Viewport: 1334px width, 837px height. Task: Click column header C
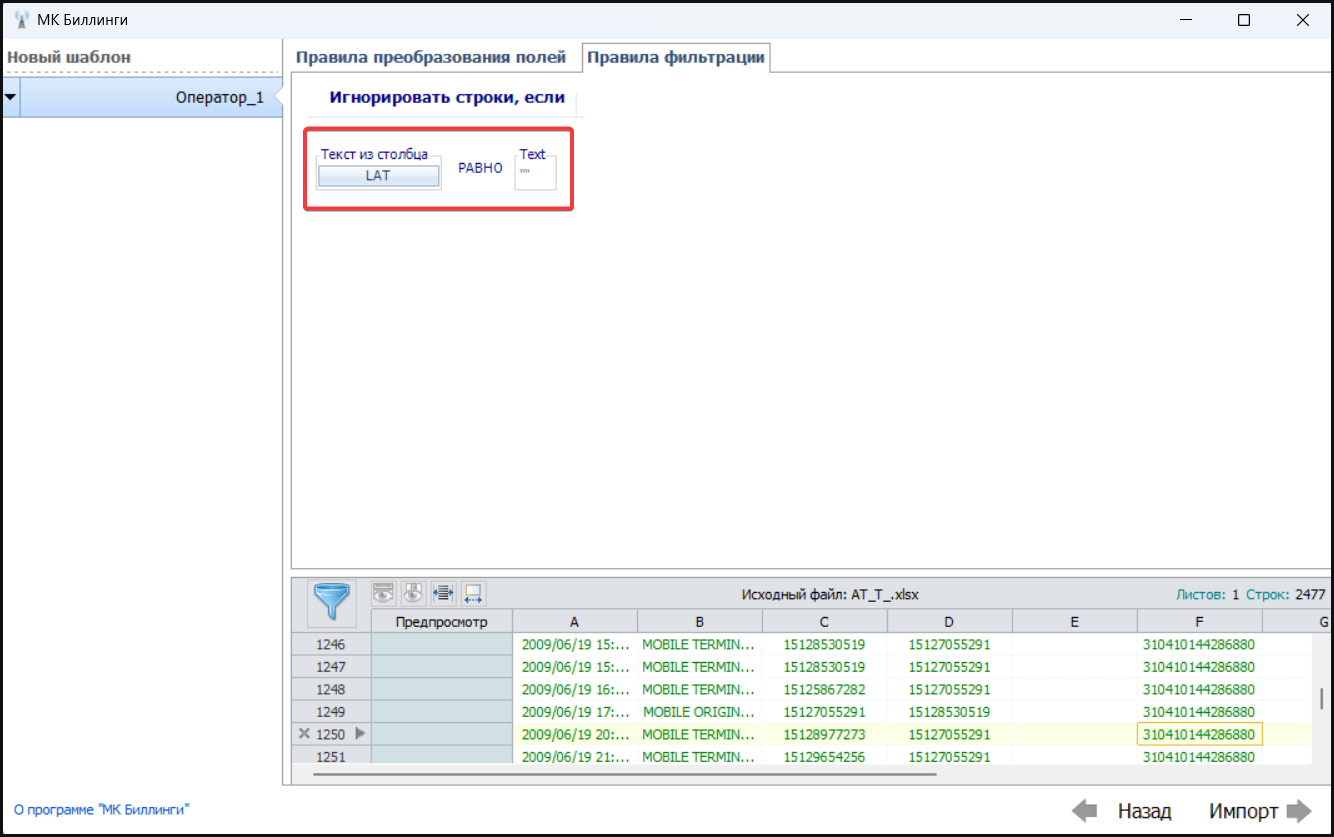pos(825,622)
